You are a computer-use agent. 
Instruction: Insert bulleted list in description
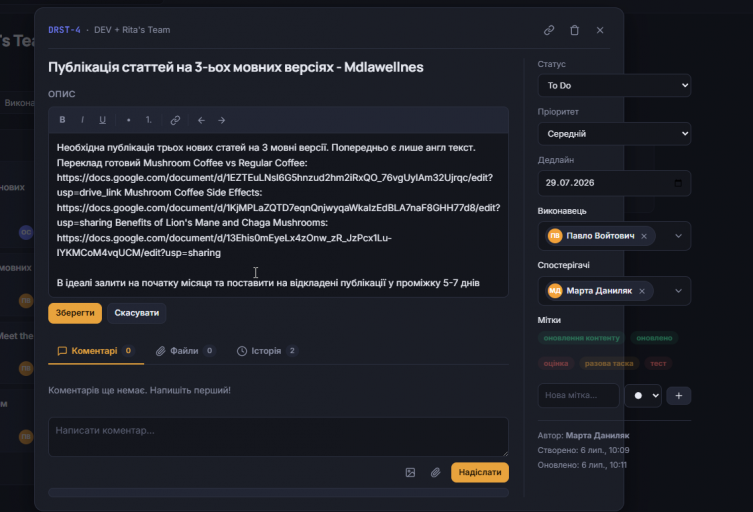click(x=128, y=120)
